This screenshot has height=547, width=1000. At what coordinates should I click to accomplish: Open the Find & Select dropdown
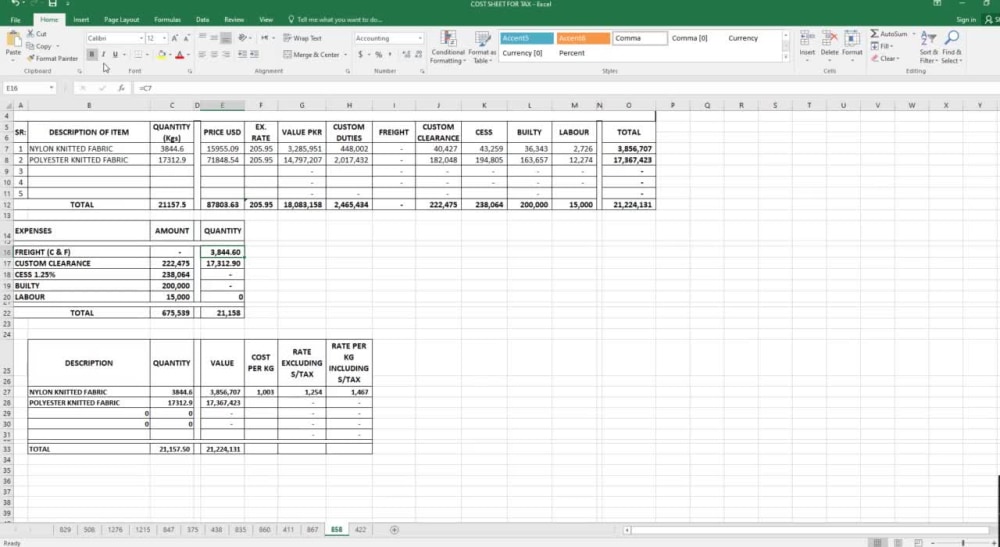pos(952,47)
